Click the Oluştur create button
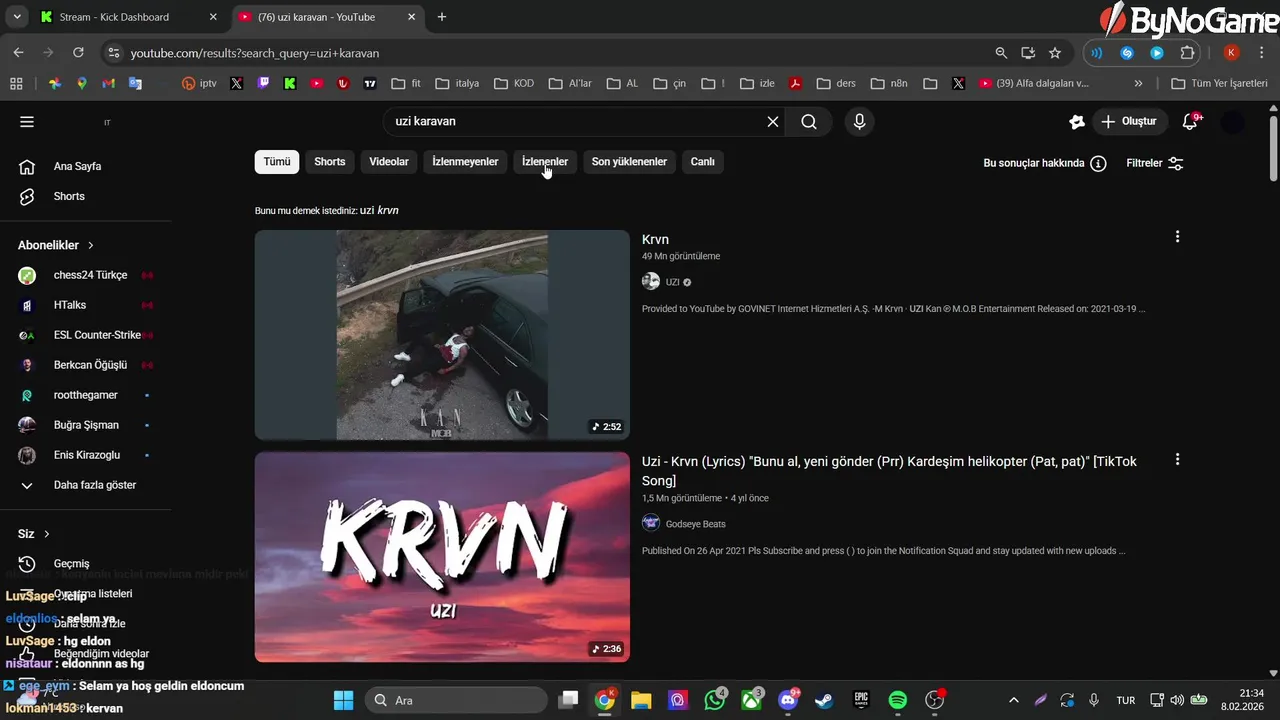 click(1129, 122)
